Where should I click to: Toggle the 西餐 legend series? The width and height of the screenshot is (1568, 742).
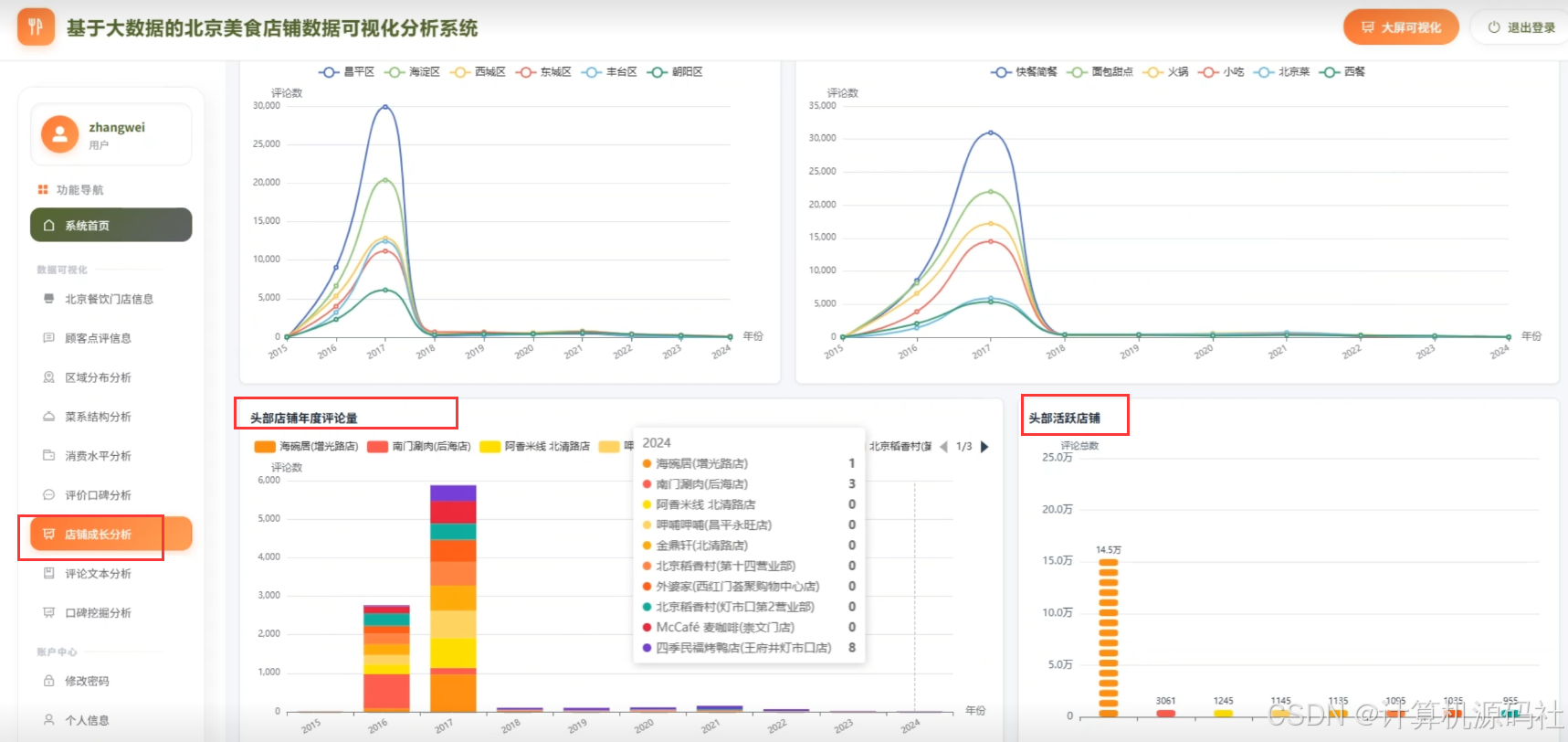(1342, 71)
